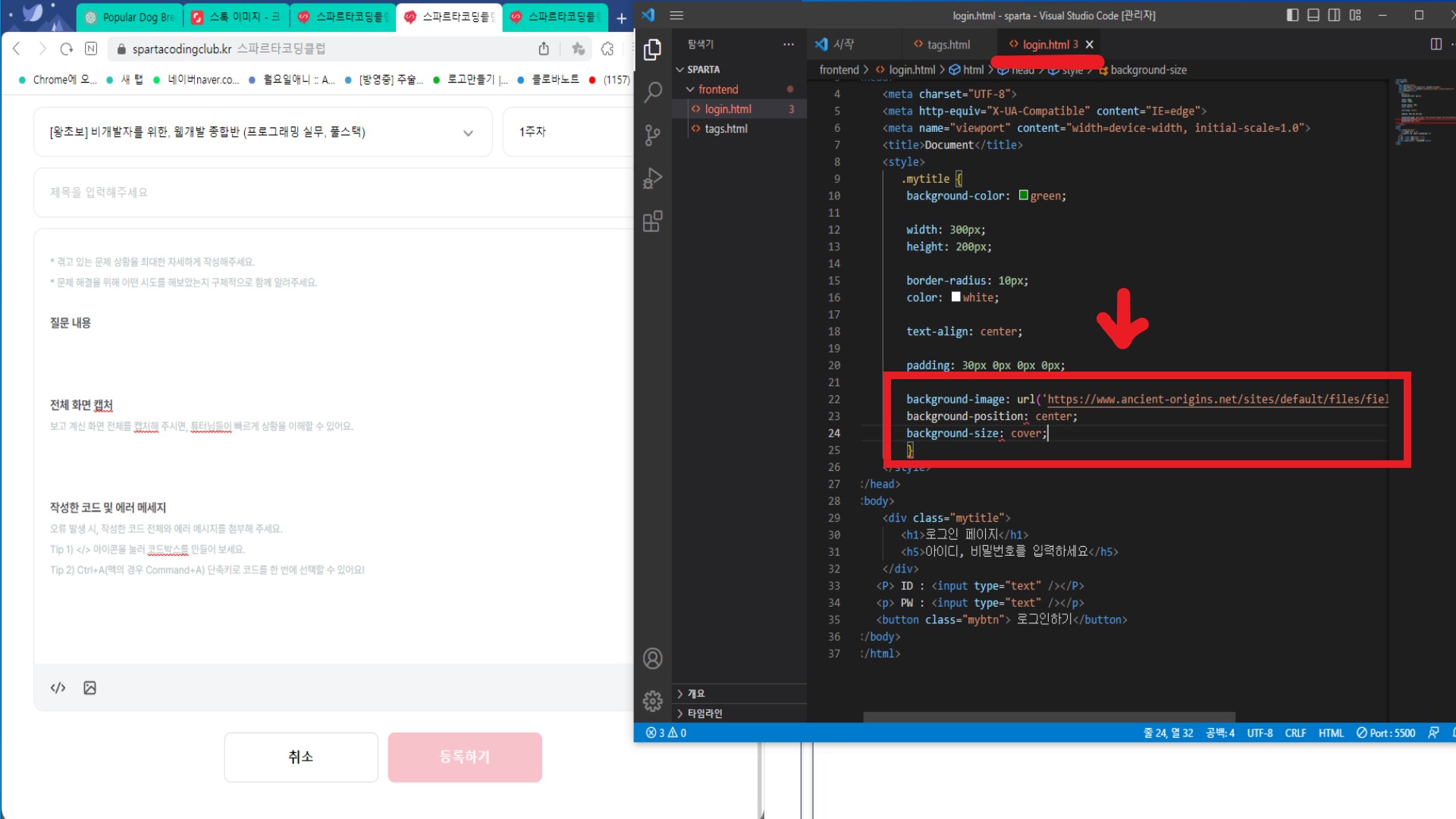Toggle secondary sidebar layout icon

pyautogui.click(x=1334, y=15)
